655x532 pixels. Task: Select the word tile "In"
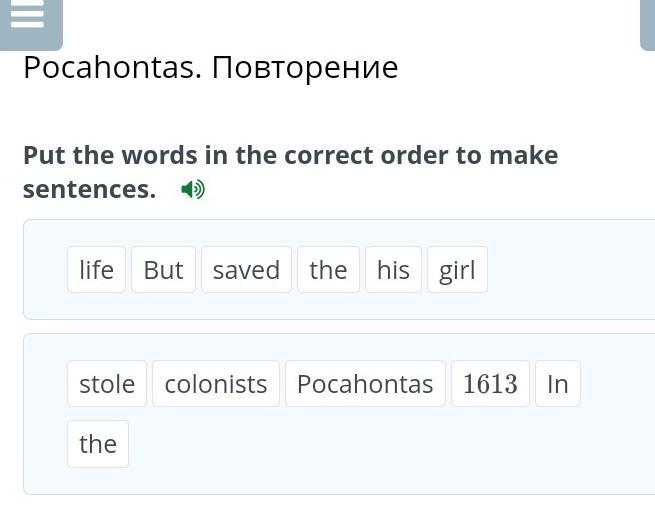pos(558,383)
